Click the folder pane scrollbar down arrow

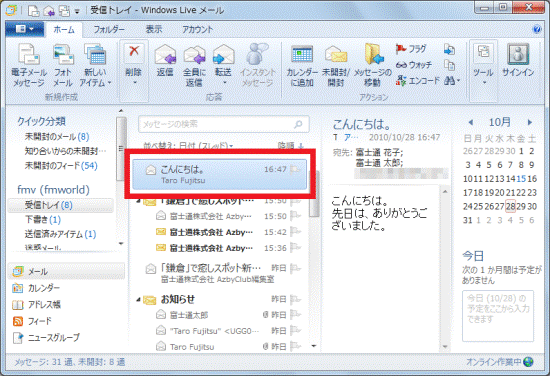[x=121, y=243]
